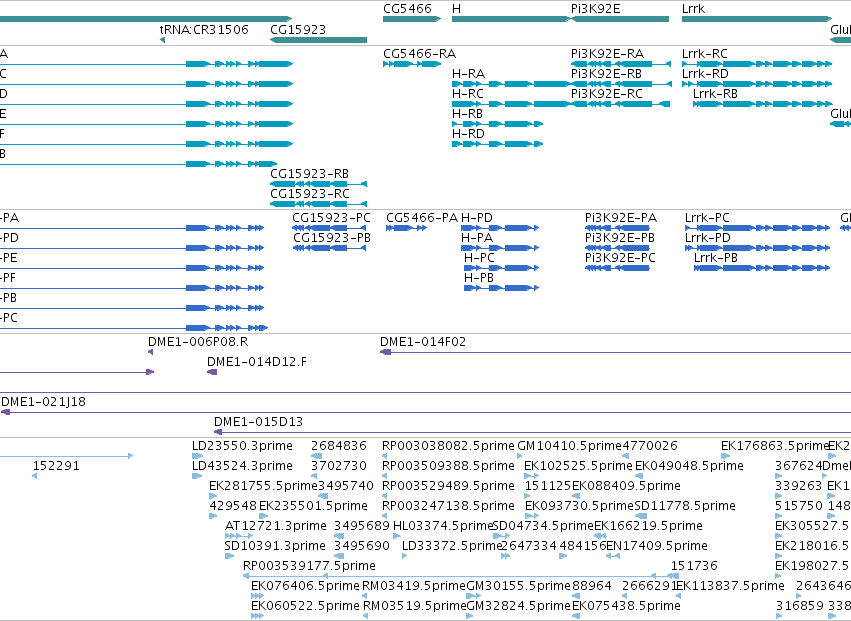851x621 pixels.
Task: Select the RP003529489.5prime EST label
Action: coord(448,486)
